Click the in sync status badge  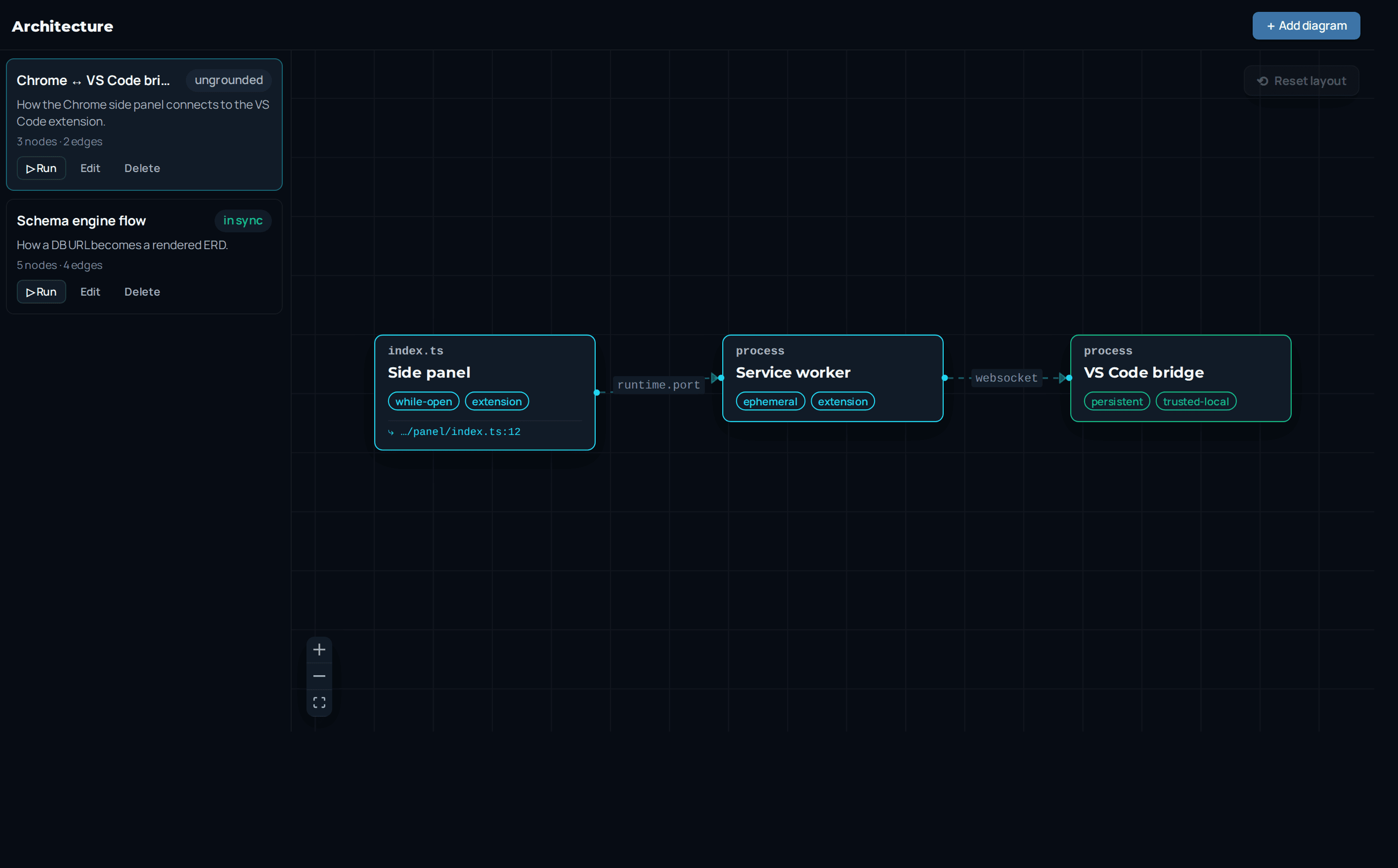coord(243,220)
